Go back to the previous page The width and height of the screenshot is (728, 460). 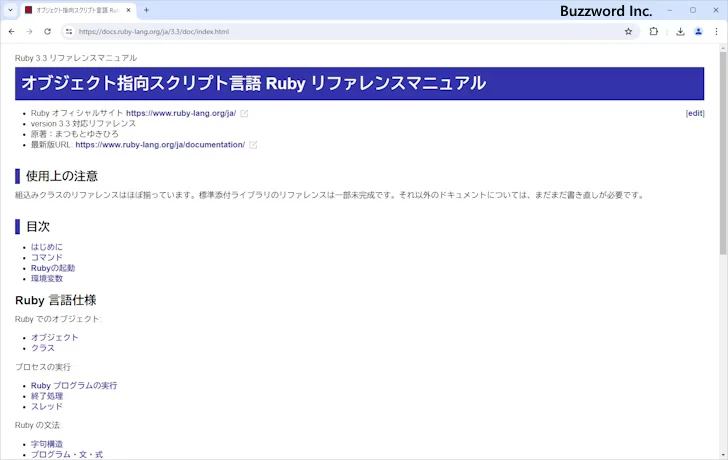[12, 32]
